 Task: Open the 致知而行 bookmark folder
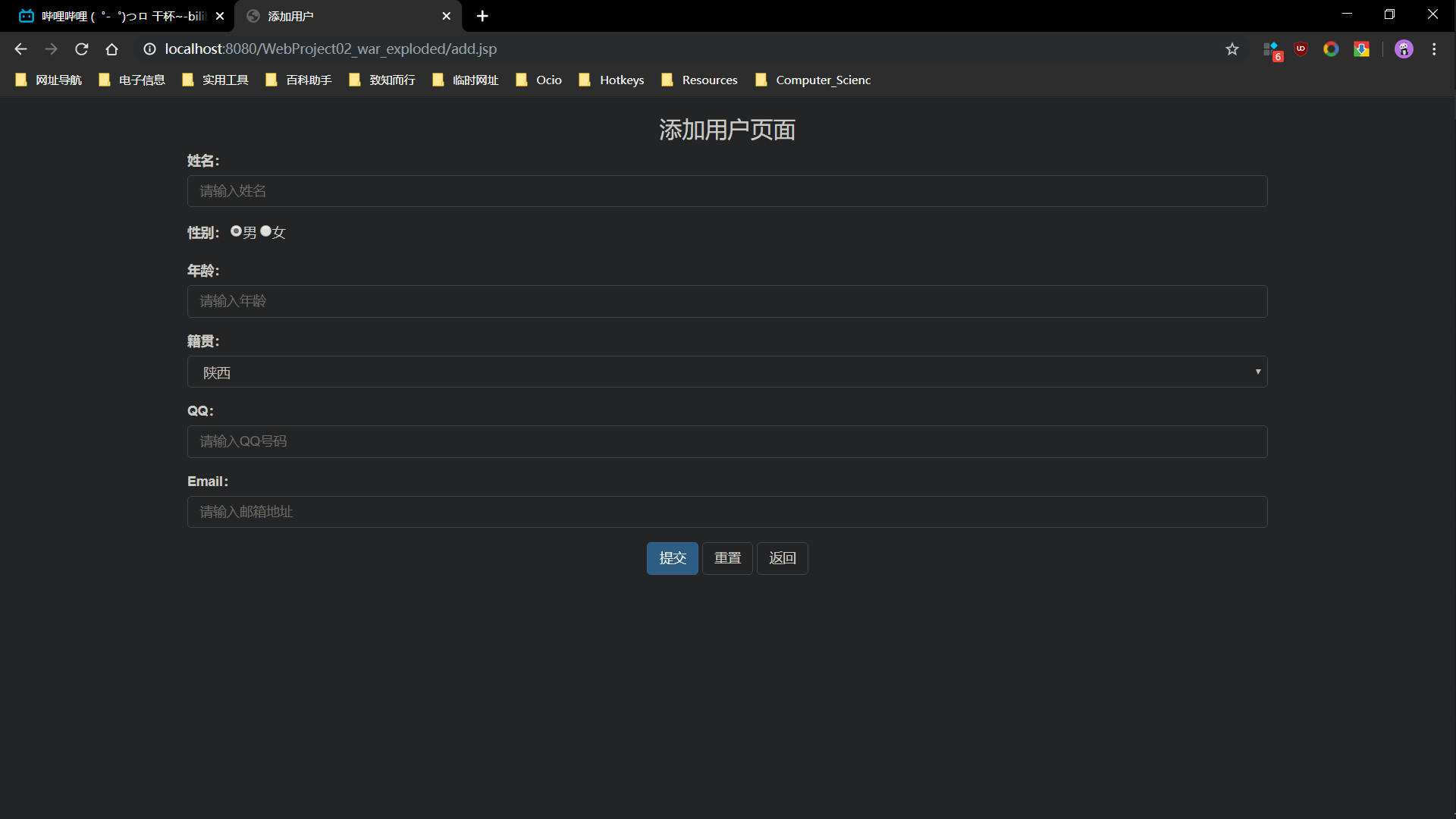(382, 80)
